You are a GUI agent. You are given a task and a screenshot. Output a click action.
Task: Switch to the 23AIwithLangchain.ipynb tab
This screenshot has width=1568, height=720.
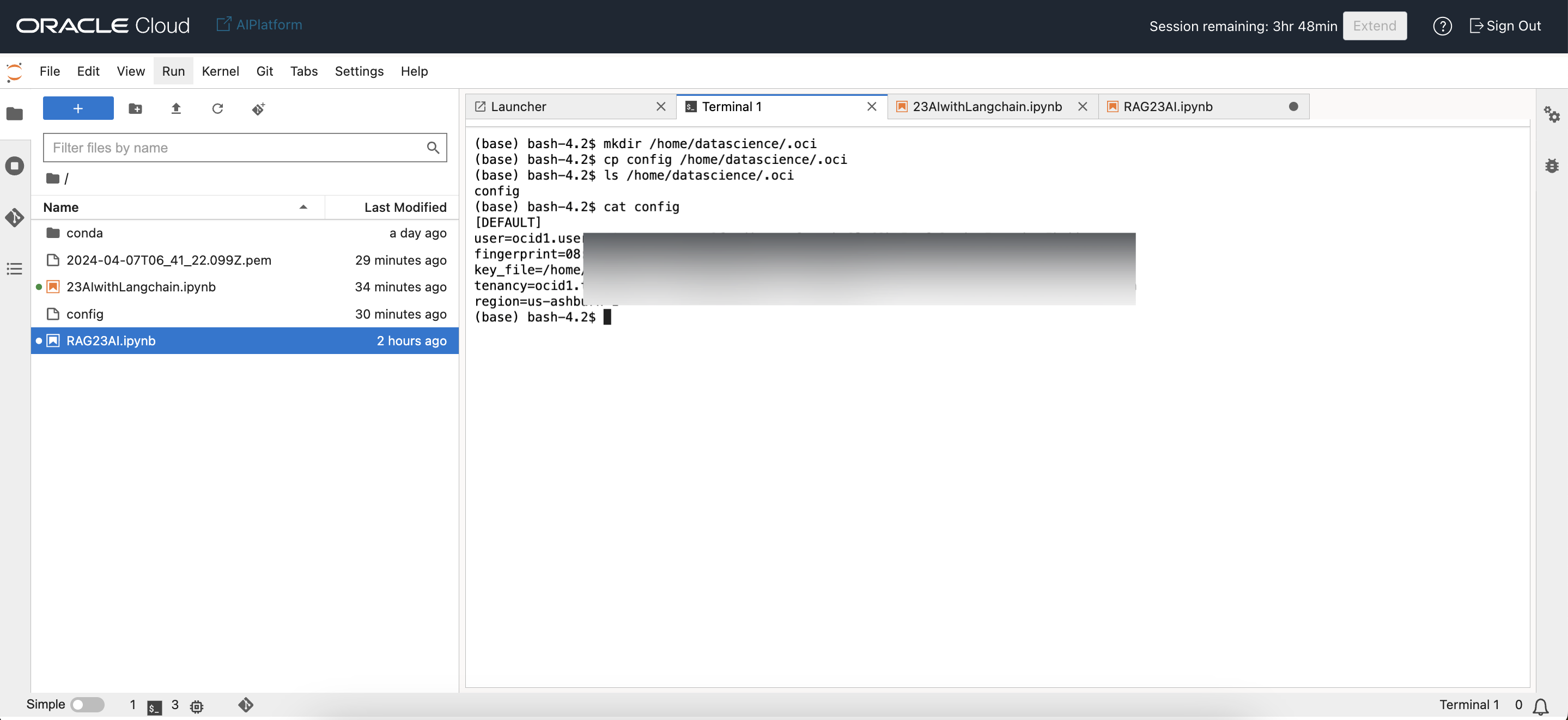pyautogui.click(x=986, y=107)
